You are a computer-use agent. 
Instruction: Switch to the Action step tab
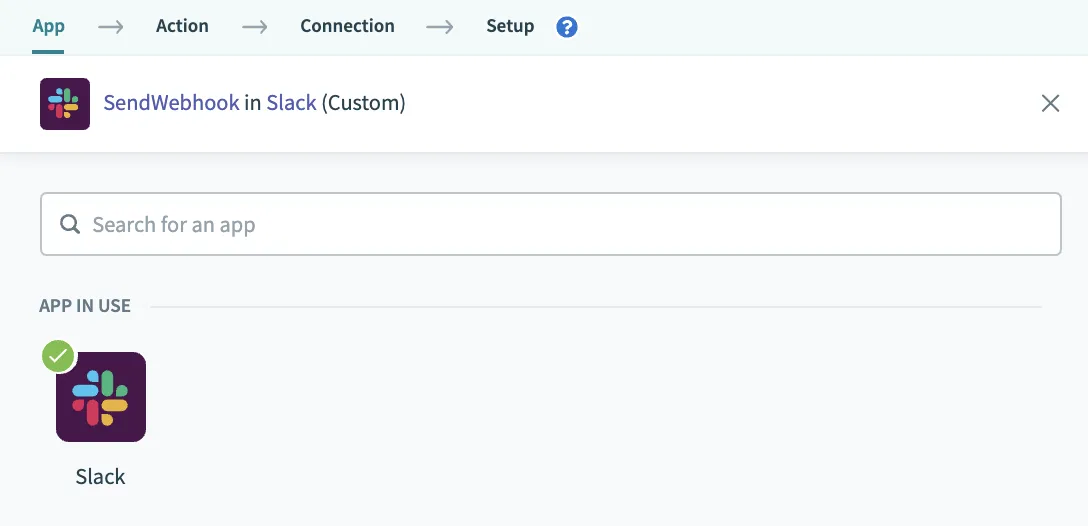(182, 26)
